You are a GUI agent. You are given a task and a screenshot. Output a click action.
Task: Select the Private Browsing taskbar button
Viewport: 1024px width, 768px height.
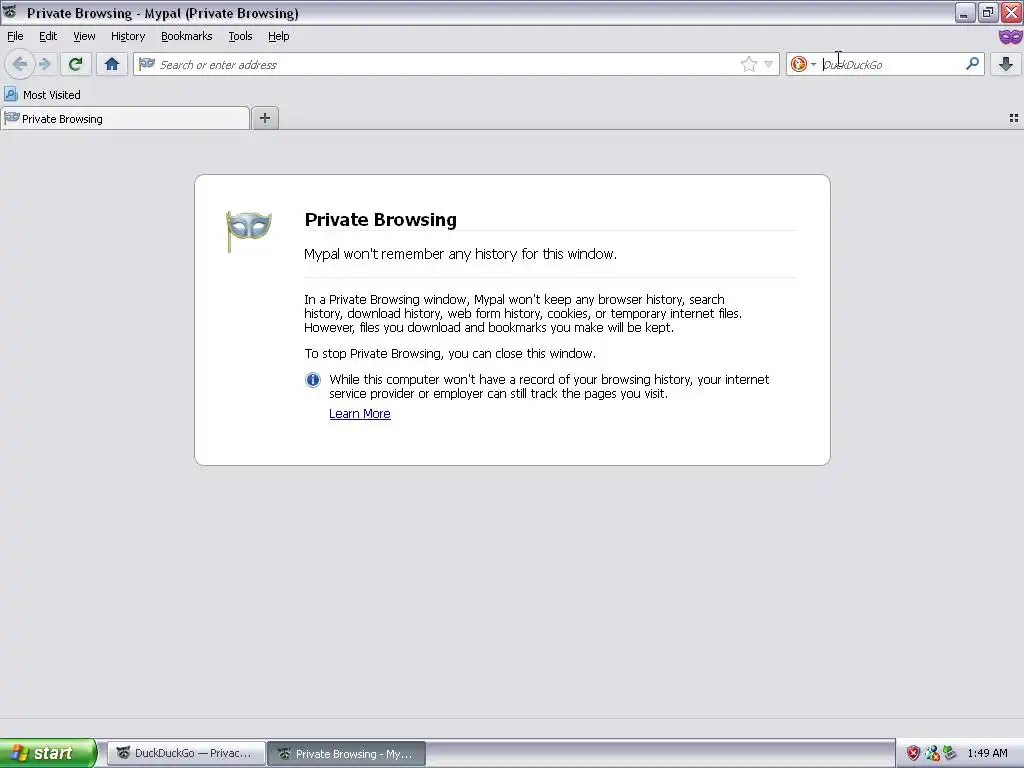pos(347,753)
